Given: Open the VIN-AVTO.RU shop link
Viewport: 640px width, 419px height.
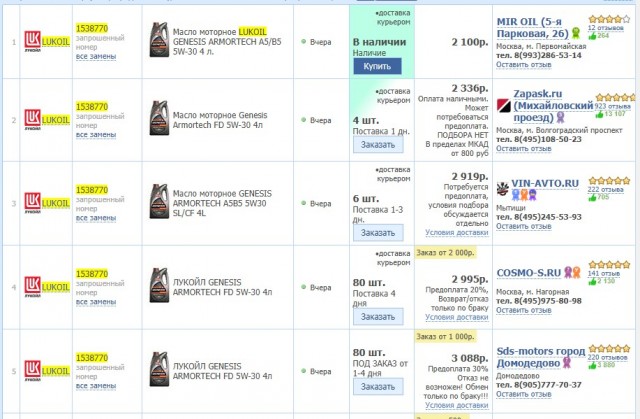Looking at the screenshot, I should pyautogui.click(x=545, y=184).
